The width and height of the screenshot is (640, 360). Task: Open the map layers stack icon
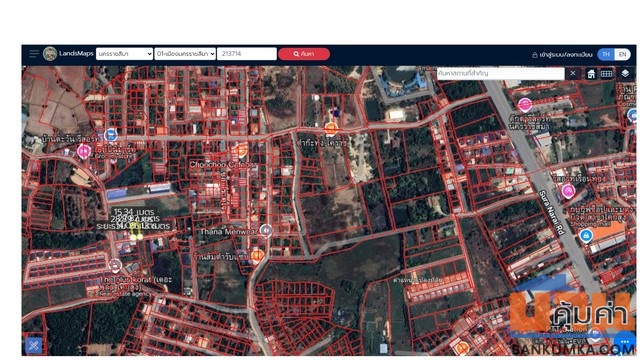[625, 73]
